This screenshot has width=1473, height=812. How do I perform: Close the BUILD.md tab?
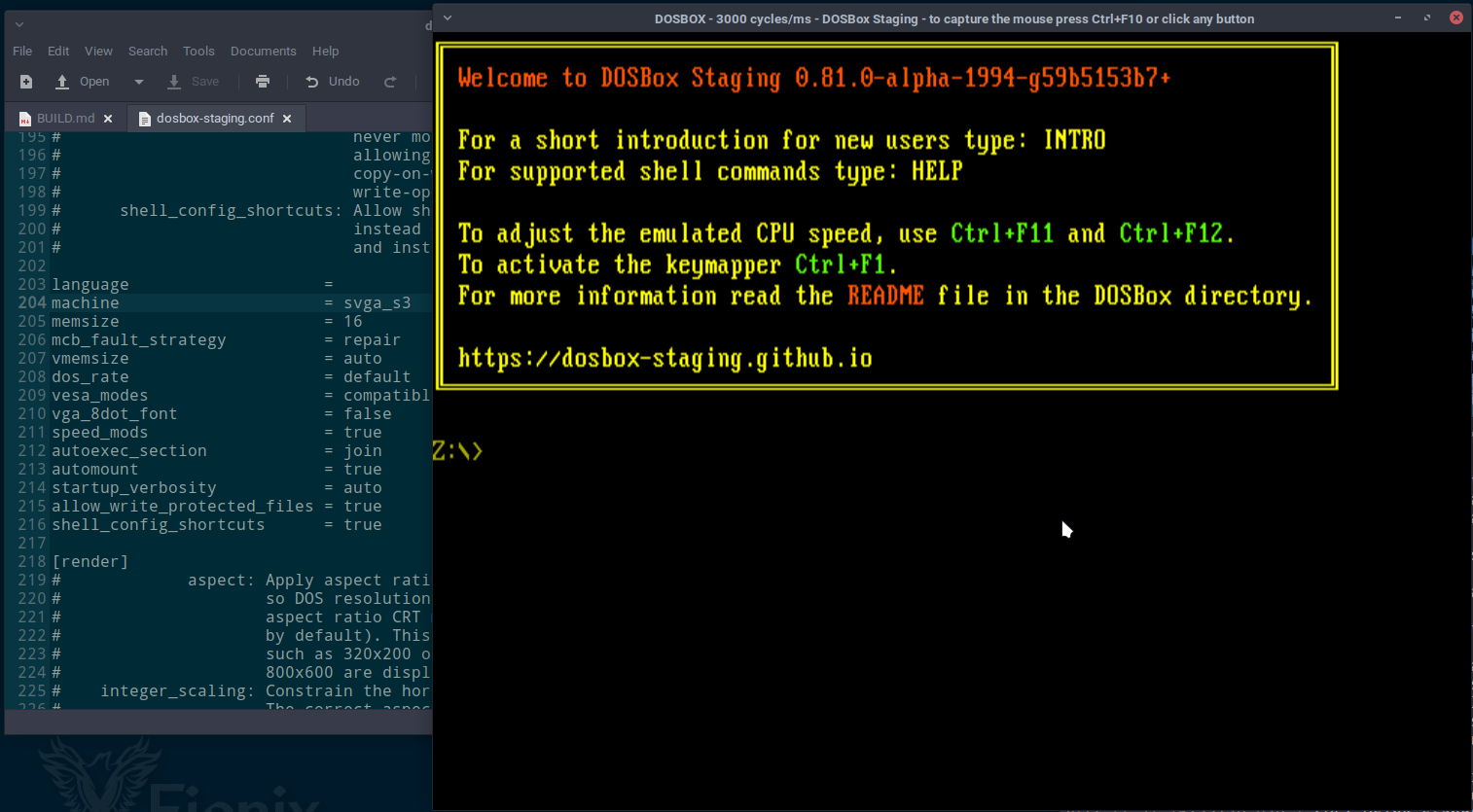coord(108,118)
